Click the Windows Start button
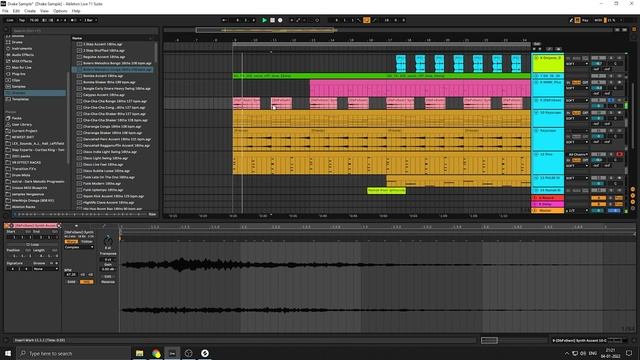The image size is (640, 360). pyautogui.click(x=8, y=353)
